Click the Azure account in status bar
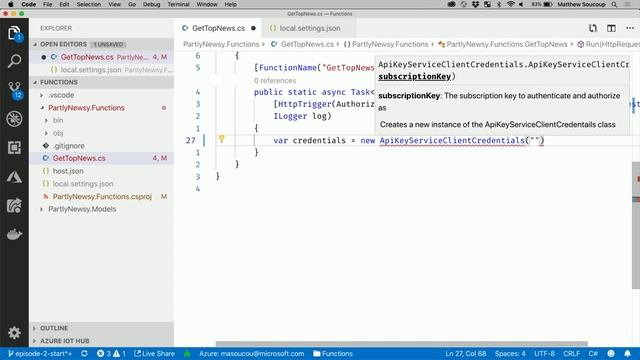The height and width of the screenshot is (360, 640). click(251, 353)
